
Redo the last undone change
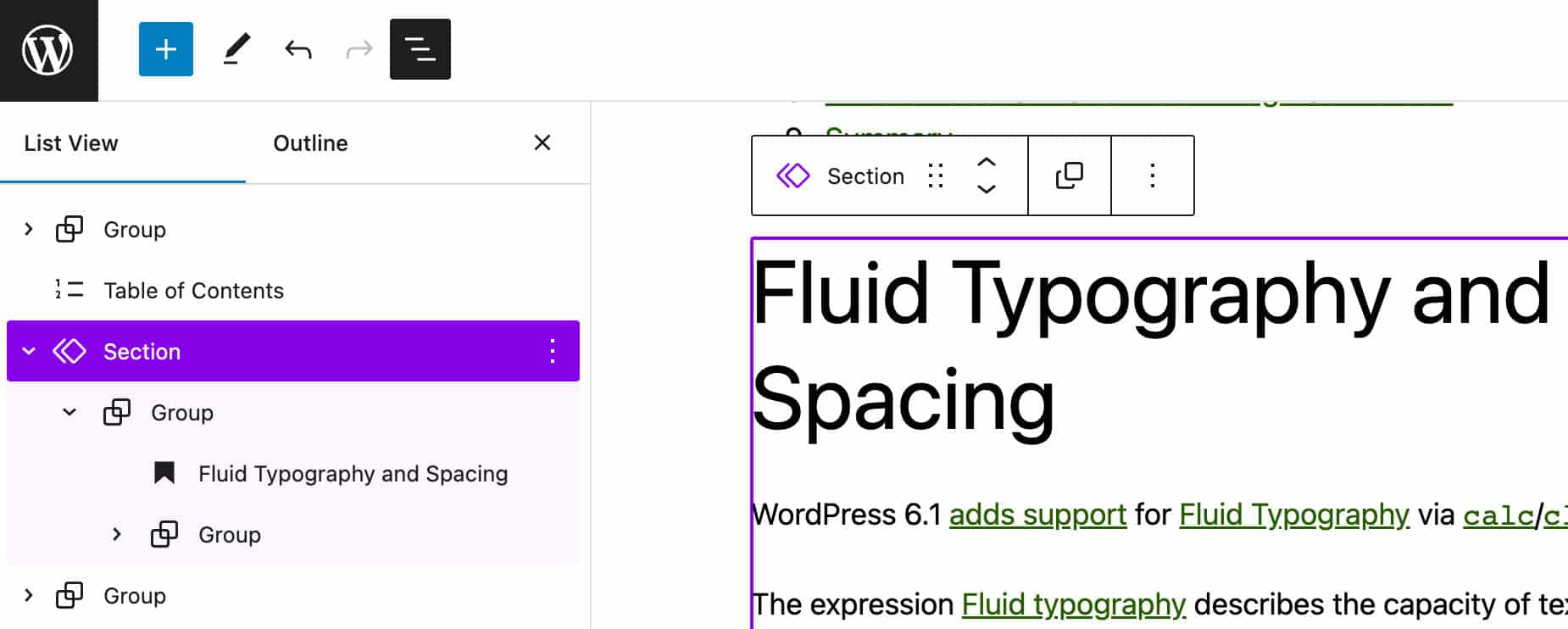(359, 50)
